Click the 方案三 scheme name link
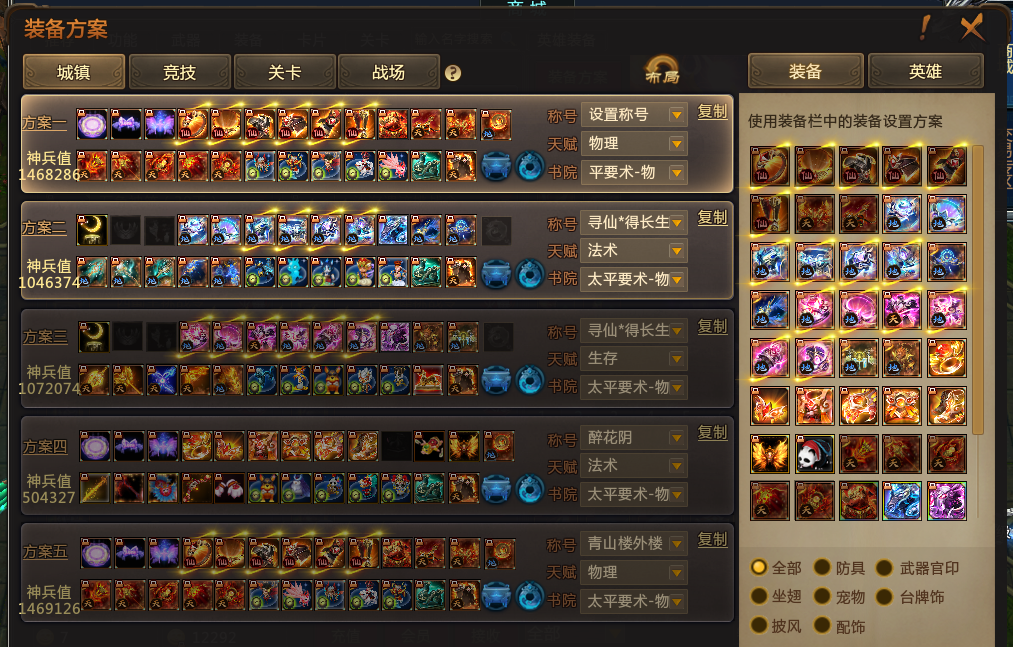 [45, 337]
